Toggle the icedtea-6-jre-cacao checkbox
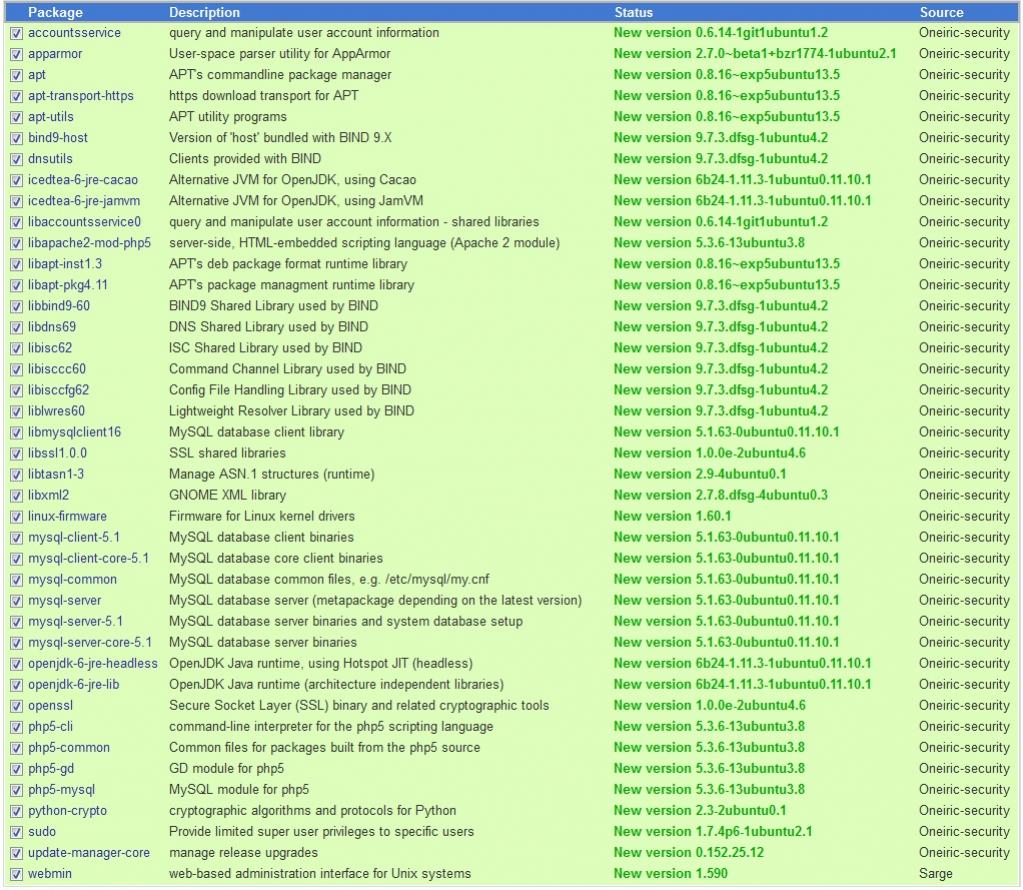Viewport: 1023px width, 890px height. click(16, 181)
